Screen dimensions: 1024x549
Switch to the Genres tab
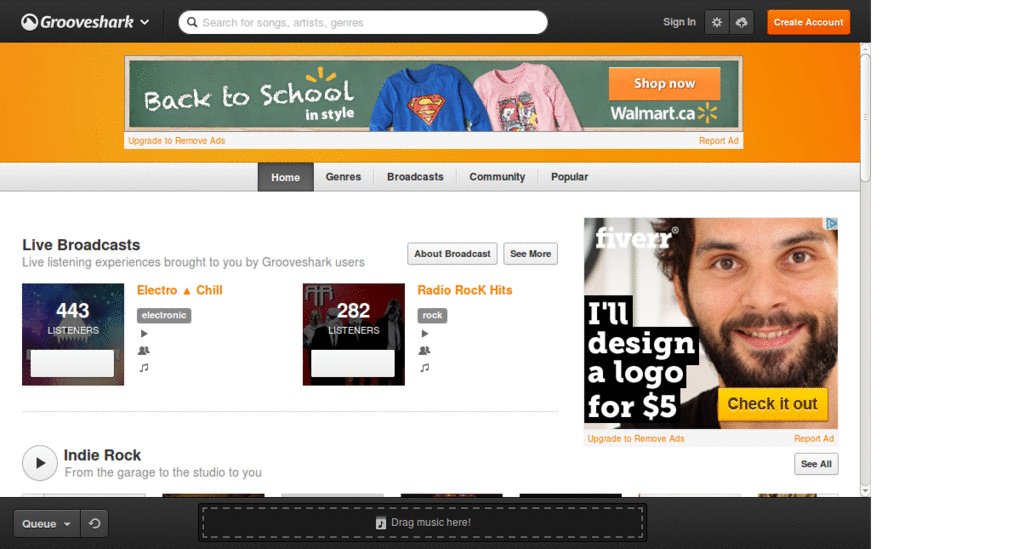(343, 177)
